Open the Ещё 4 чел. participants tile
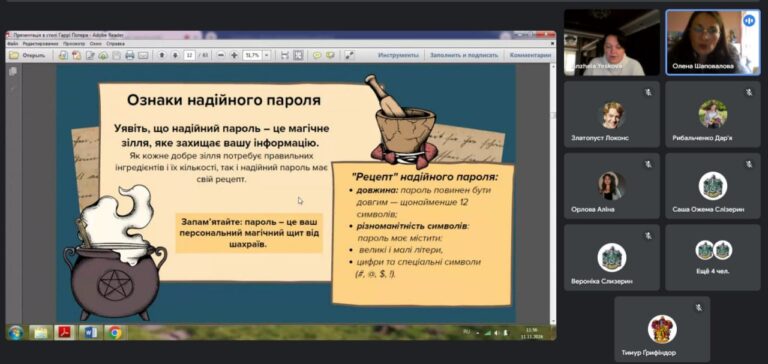Viewport: 768px width, 364px height. (713, 258)
